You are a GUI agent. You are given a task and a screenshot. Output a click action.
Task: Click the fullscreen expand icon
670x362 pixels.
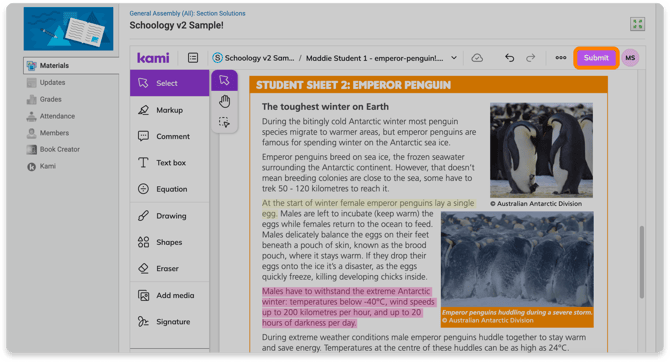pyautogui.click(x=637, y=24)
